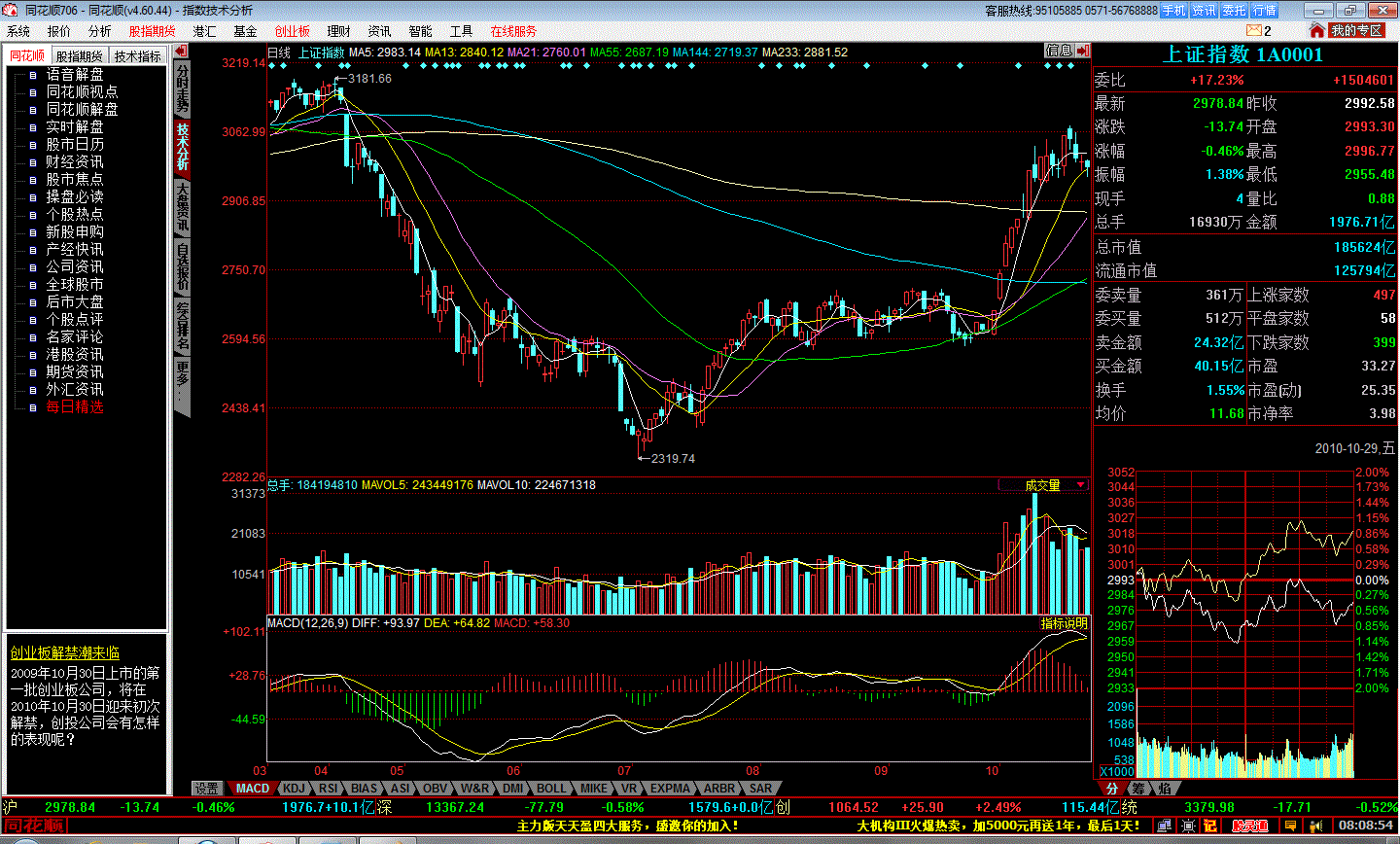Open the 手机 title bar button
Screen dimensions: 1400x844
(x=1174, y=11)
